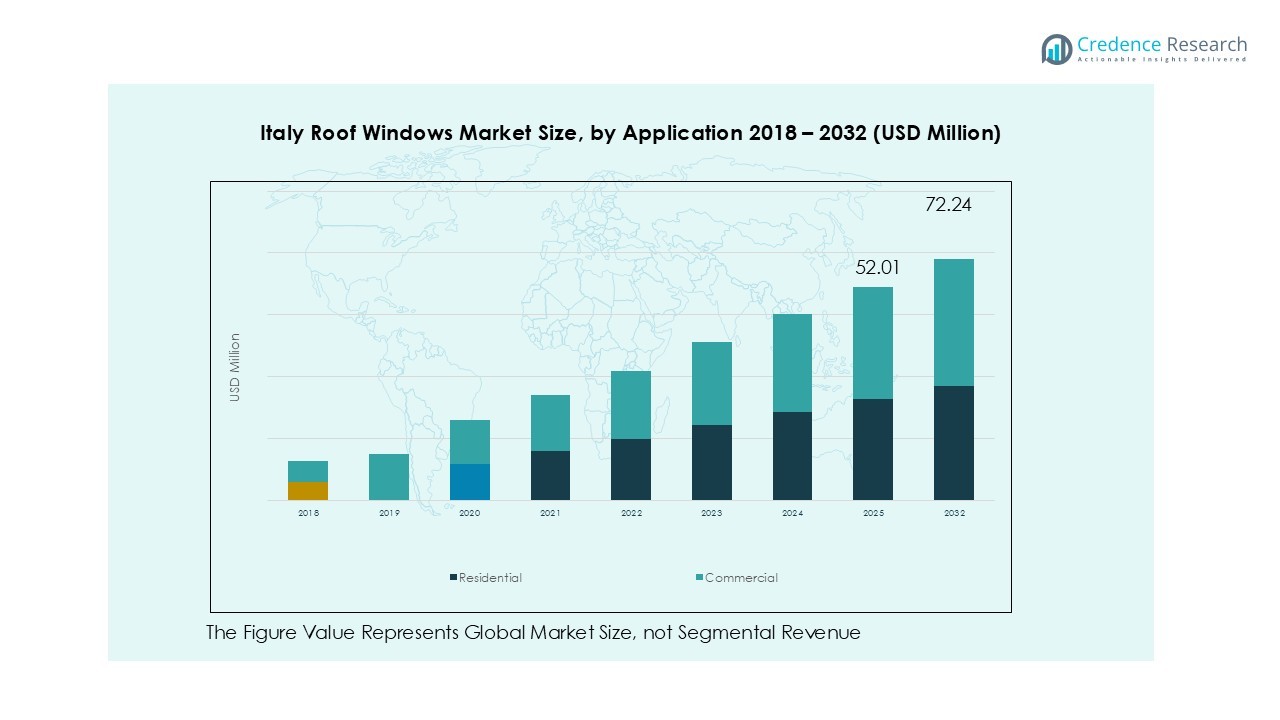Select the Residential legend color swatch
The image size is (1280, 720).
[x=454, y=578]
